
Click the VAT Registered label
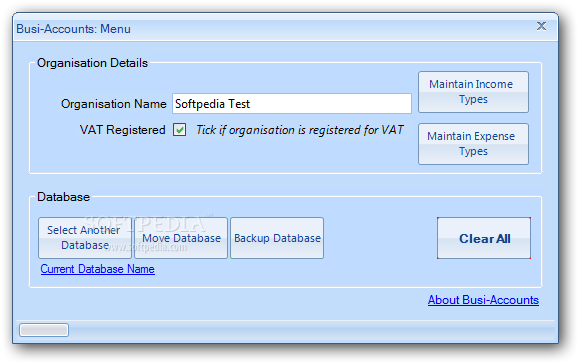[123, 130]
